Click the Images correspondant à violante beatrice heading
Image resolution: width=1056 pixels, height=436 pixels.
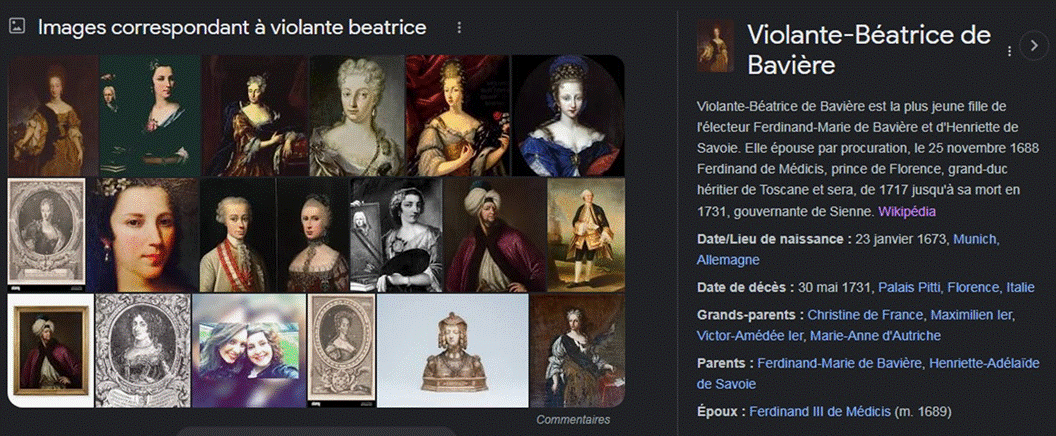point(232,28)
